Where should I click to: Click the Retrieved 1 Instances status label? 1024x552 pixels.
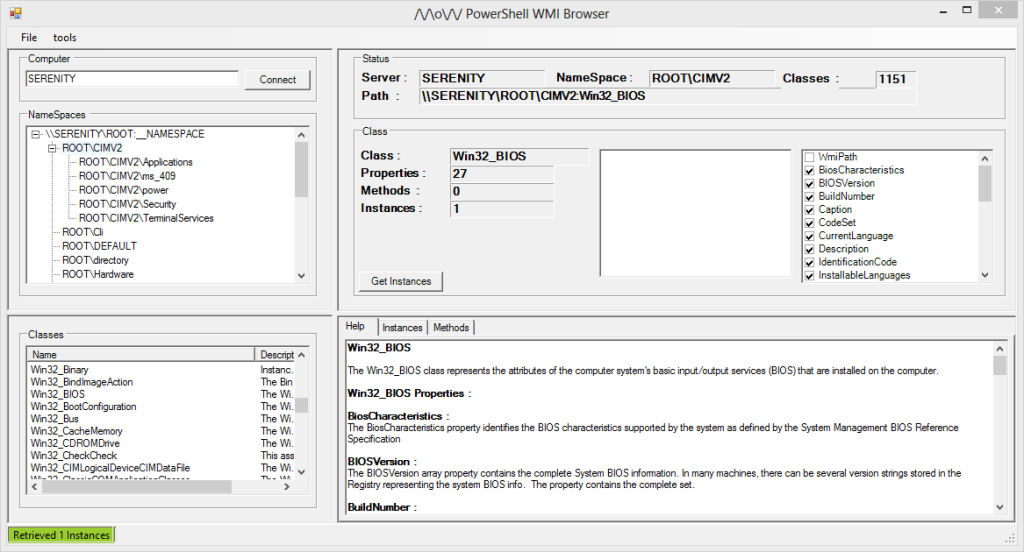61,535
